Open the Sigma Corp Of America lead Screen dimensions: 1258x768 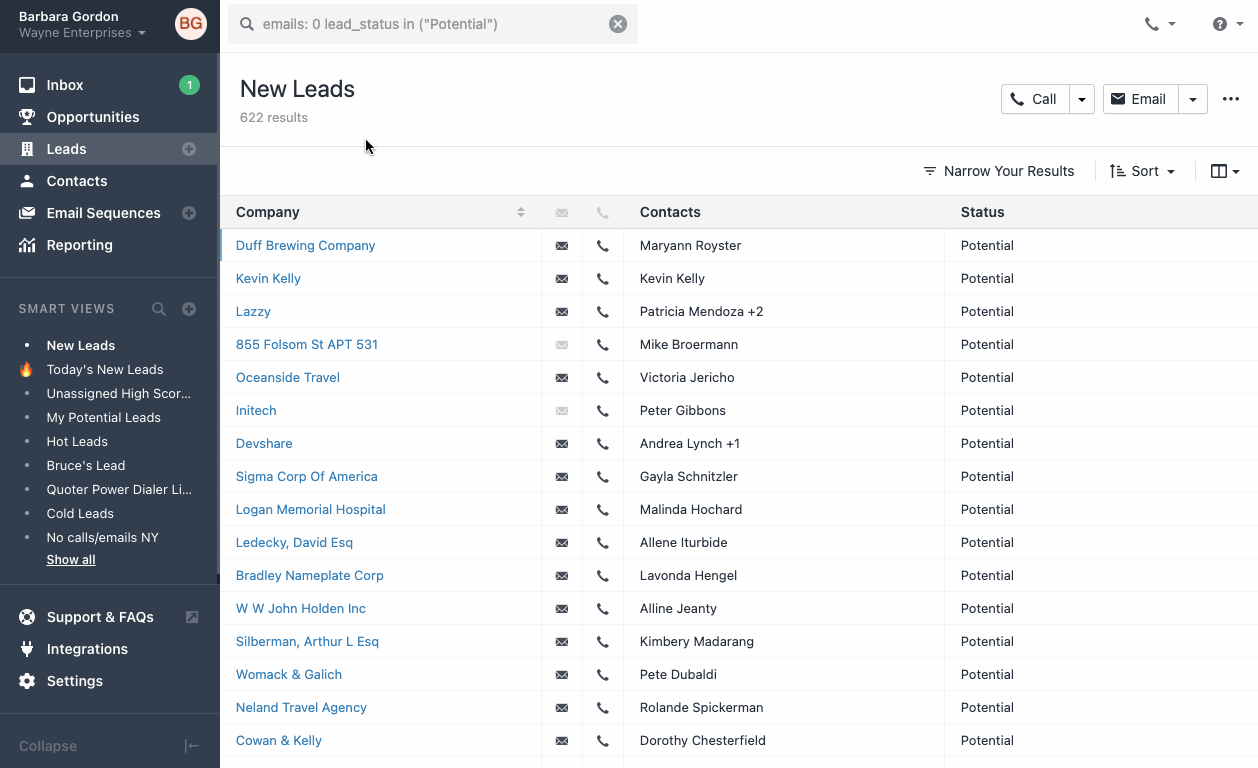click(306, 476)
